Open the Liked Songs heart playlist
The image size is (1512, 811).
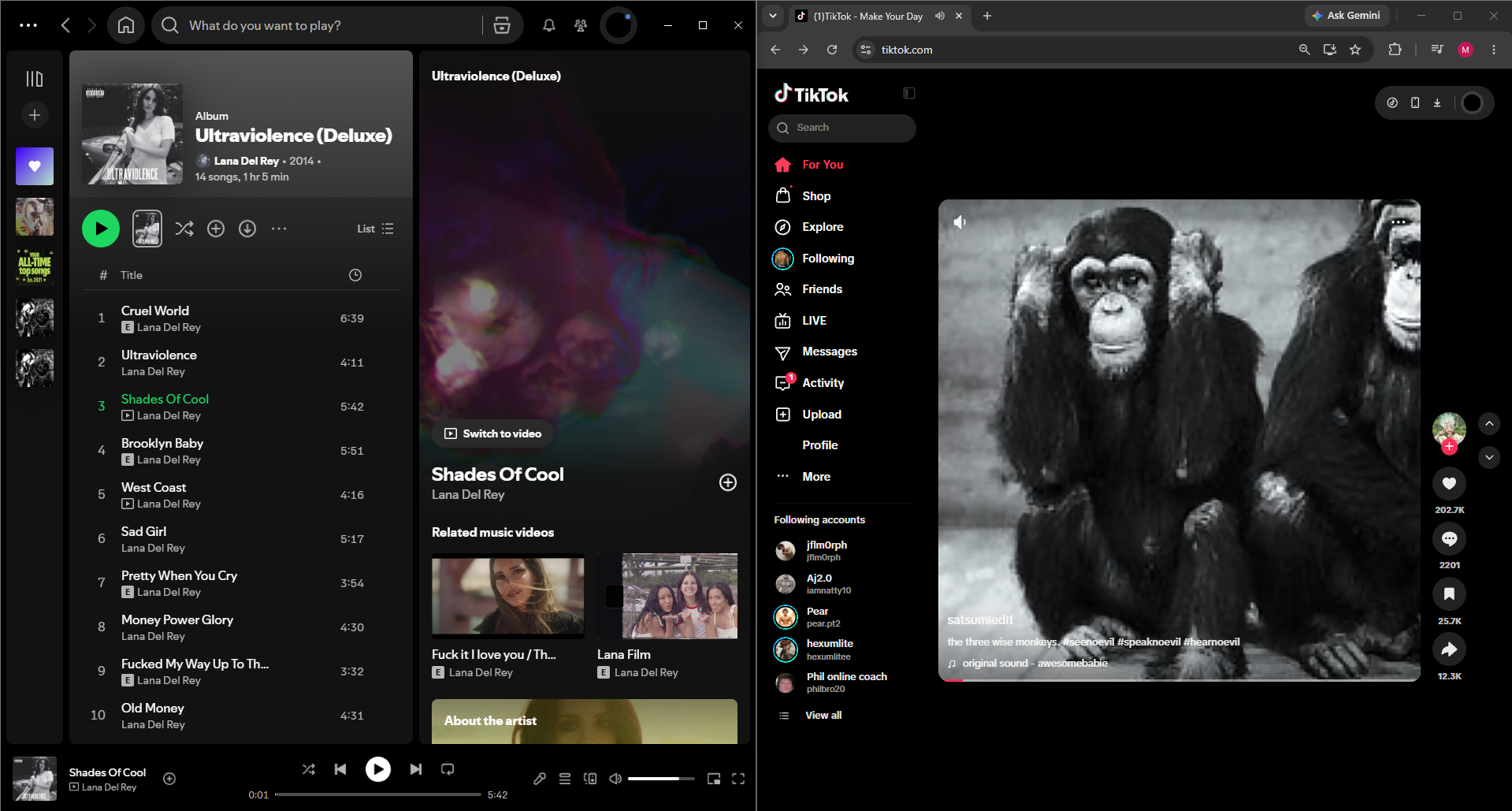point(35,166)
